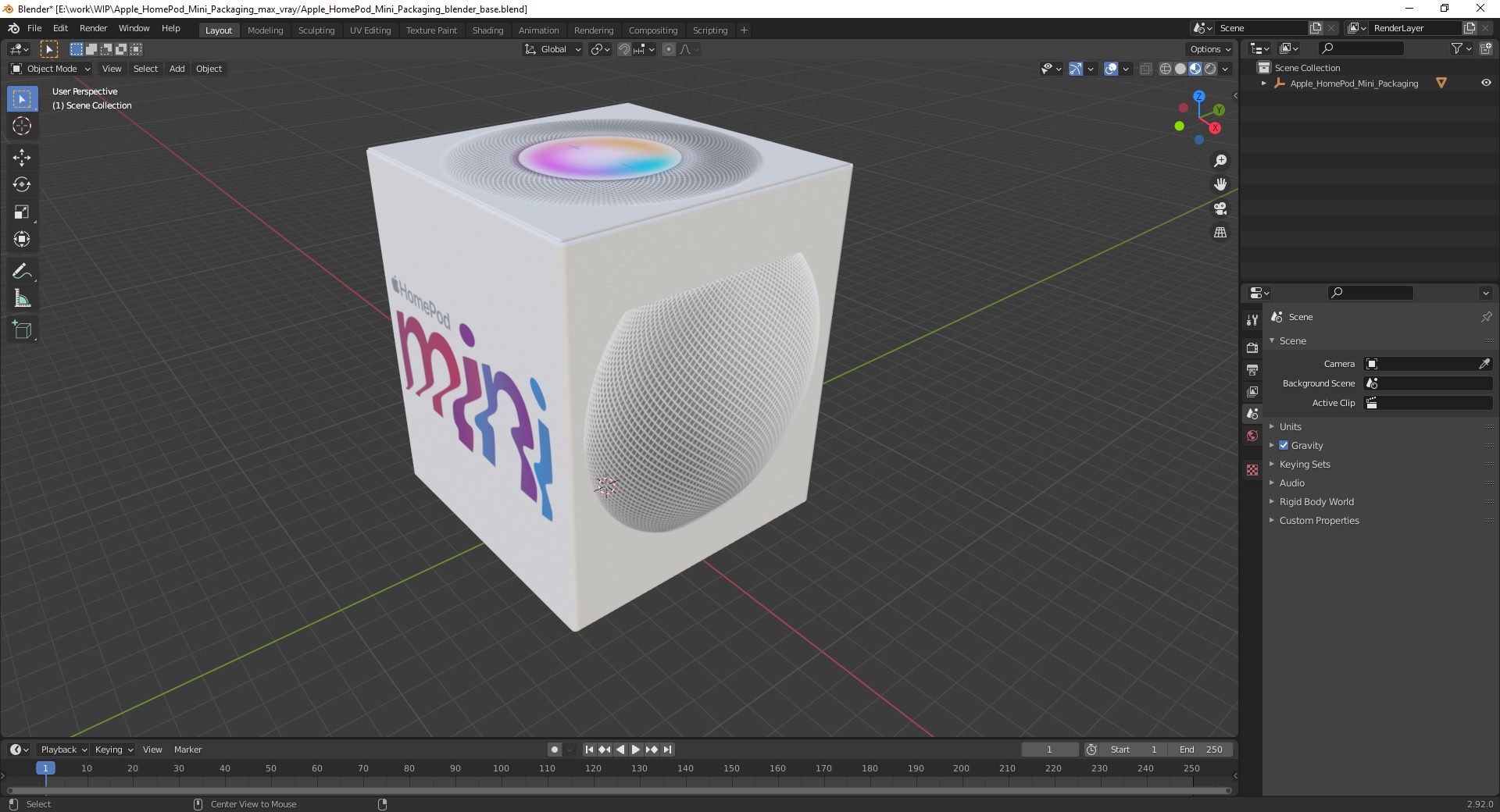1500x812 pixels.
Task: Open the Add menu in viewport header
Action: [x=177, y=69]
